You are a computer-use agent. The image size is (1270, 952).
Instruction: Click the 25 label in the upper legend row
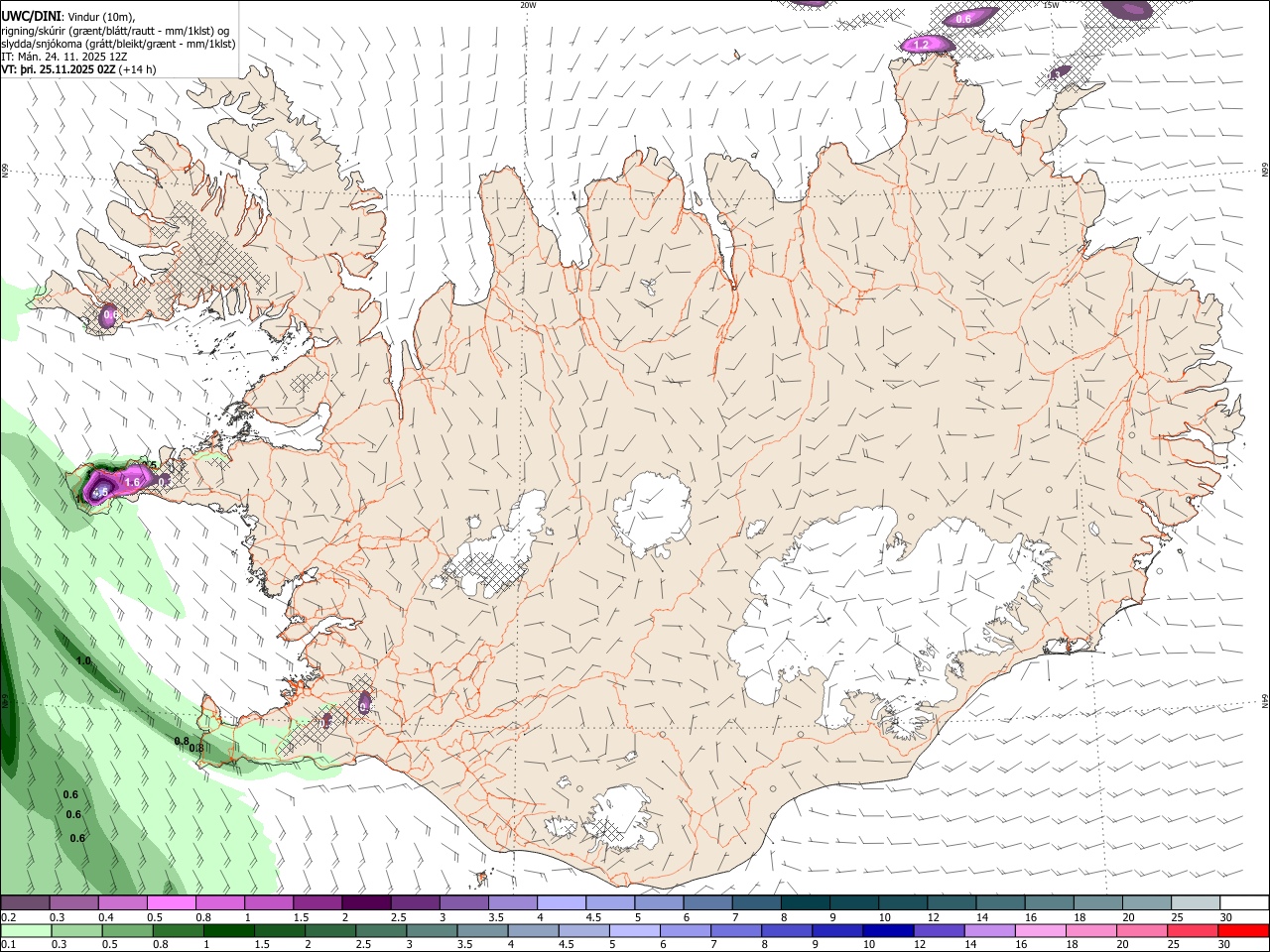point(1177,917)
